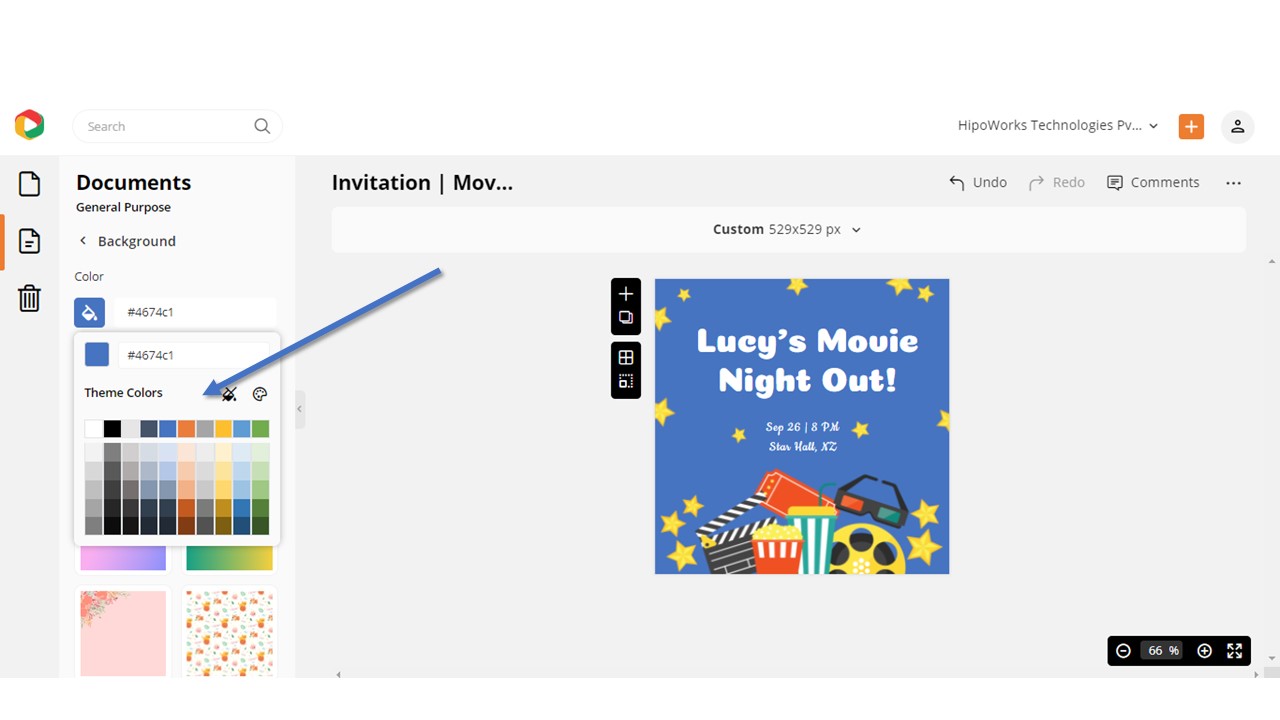Select the pink floral background thumbnail
This screenshot has height=720, width=1280.
[x=122, y=632]
